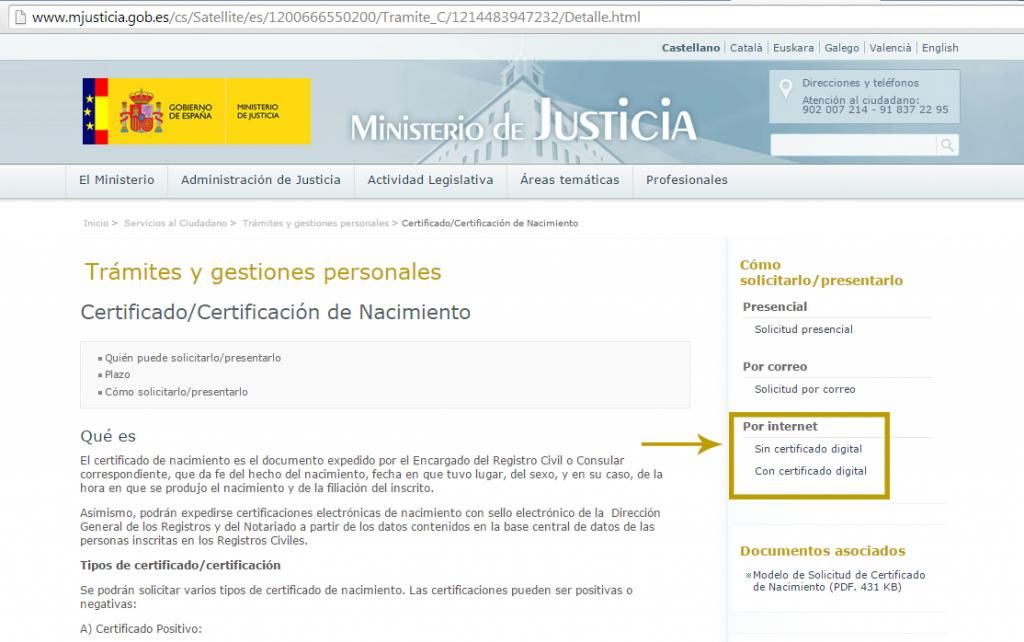The image size is (1024, 642).
Task: Click the Ministerio de Justicia yellow logo
Action: pyautogui.click(x=268, y=111)
